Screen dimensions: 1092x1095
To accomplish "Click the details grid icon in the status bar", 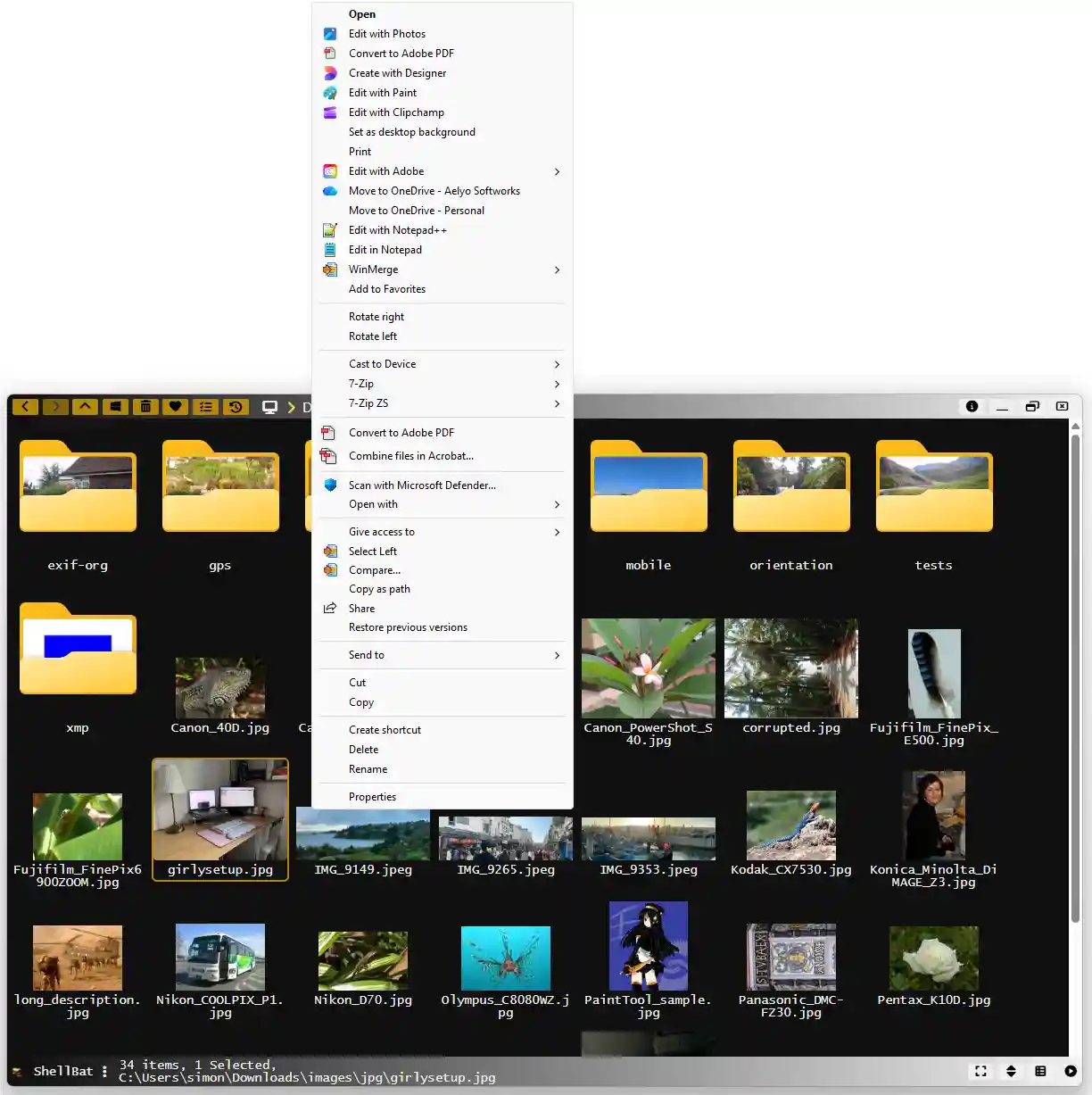I will [x=1039, y=1071].
